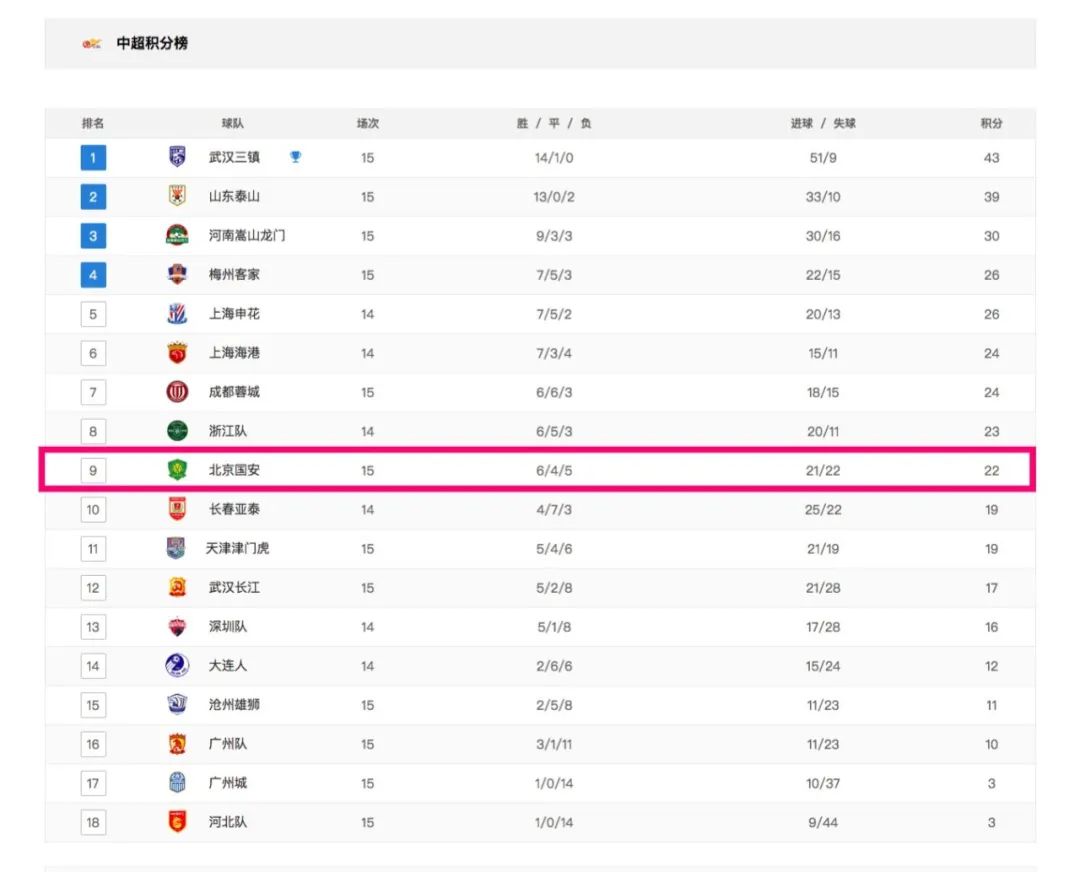Open the 上海海港 team name link
Viewport: 1080px width, 872px height.
point(234,353)
